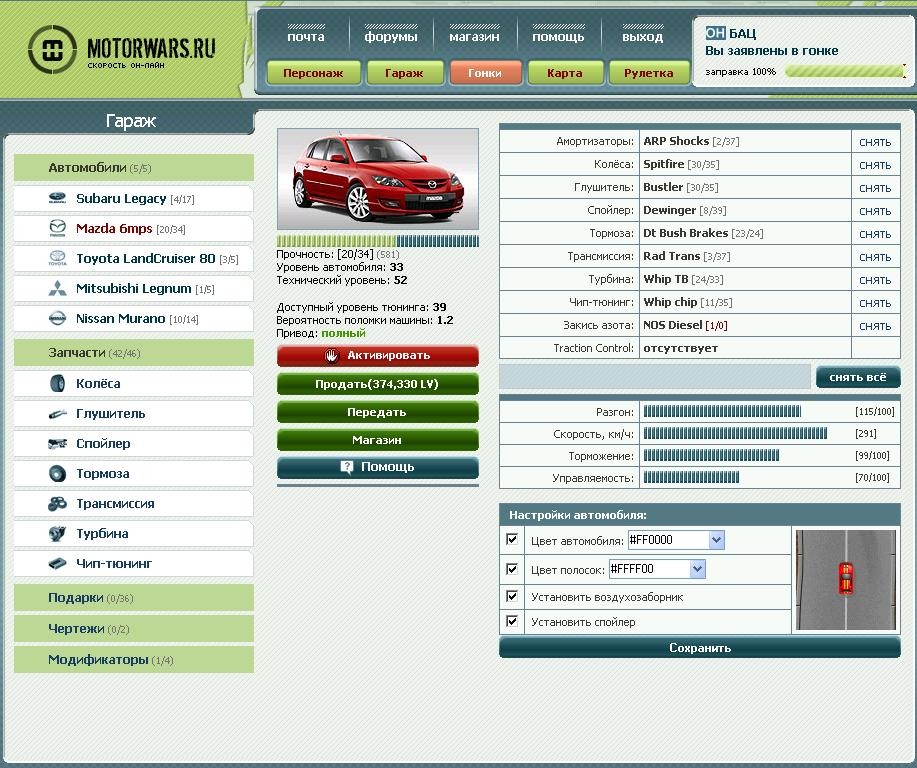This screenshot has width=917, height=768.
Task: Click the tire icon next to Колёса
Action: (57, 383)
